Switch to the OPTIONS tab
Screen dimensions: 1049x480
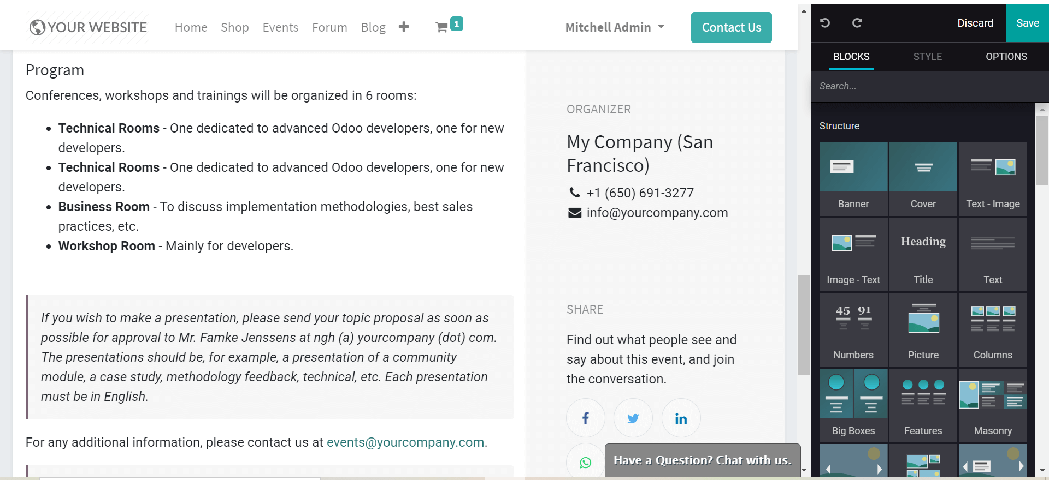(1006, 57)
